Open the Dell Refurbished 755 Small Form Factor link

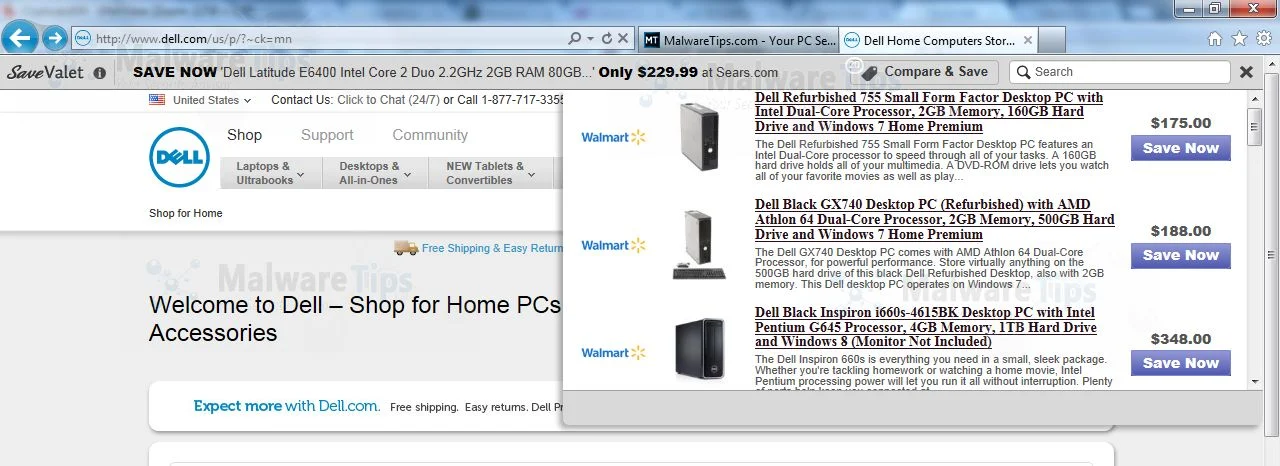pyautogui.click(x=929, y=112)
